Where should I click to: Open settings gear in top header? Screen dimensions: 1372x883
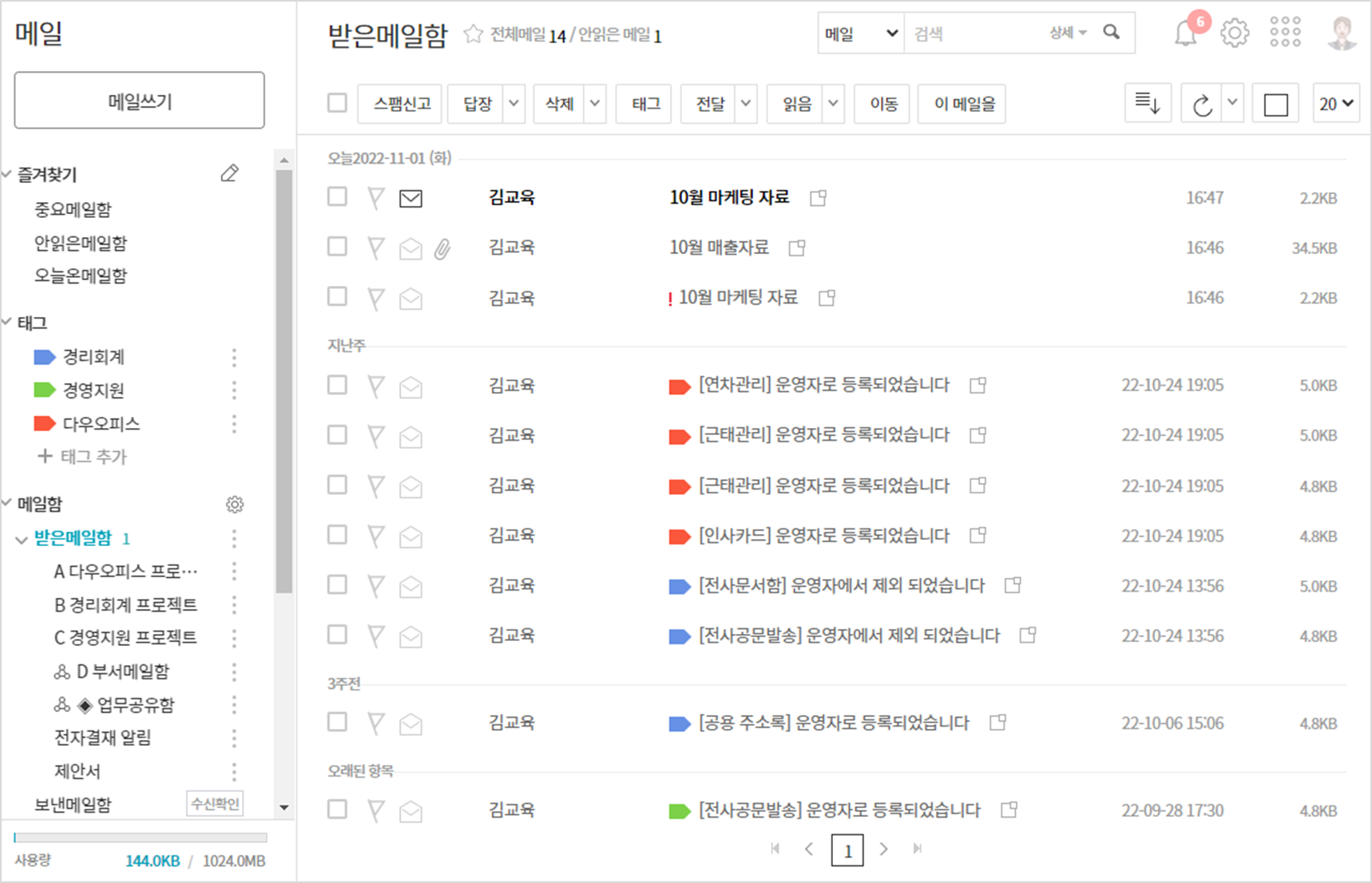(x=1235, y=33)
